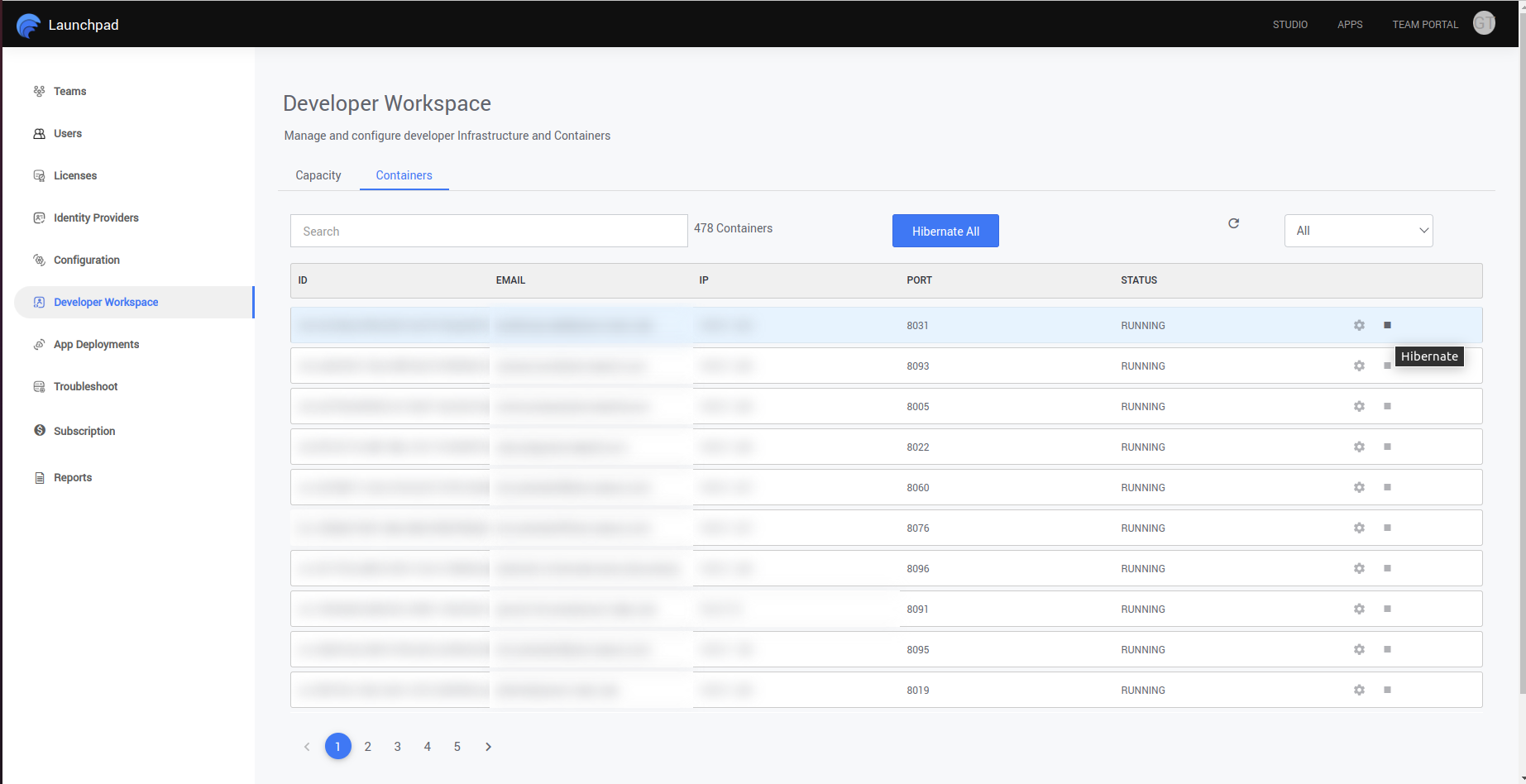This screenshot has height=784, width=1526.
Task: Open settings gear for port 8031 container
Action: click(x=1359, y=326)
